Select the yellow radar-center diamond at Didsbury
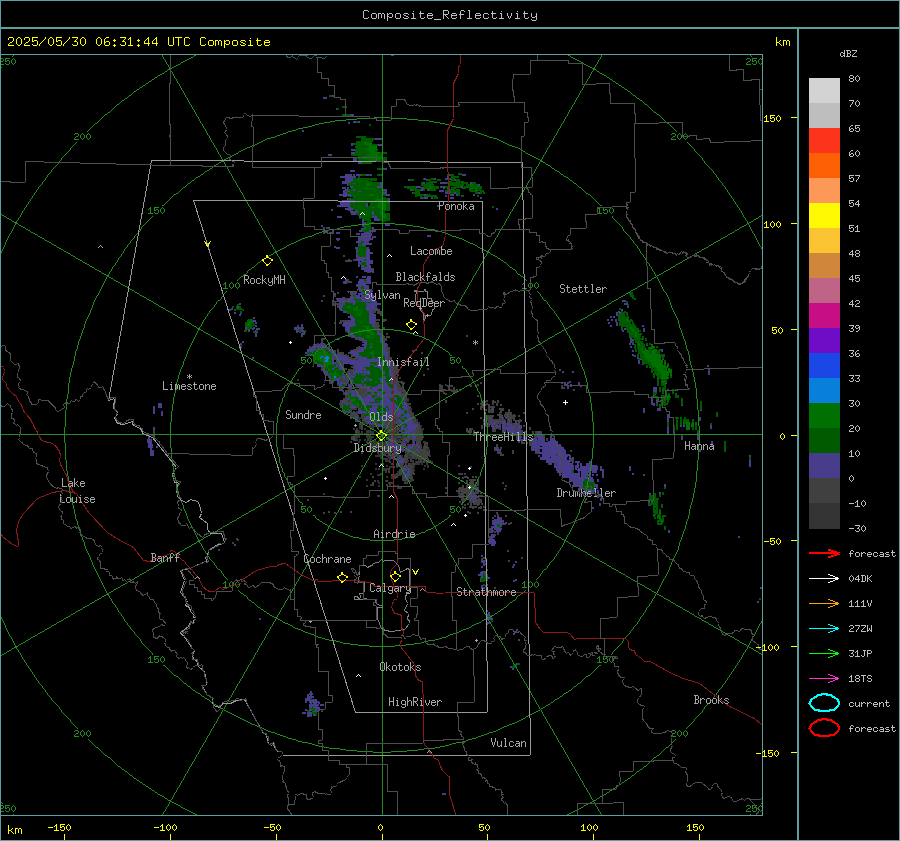 (381, 436)
